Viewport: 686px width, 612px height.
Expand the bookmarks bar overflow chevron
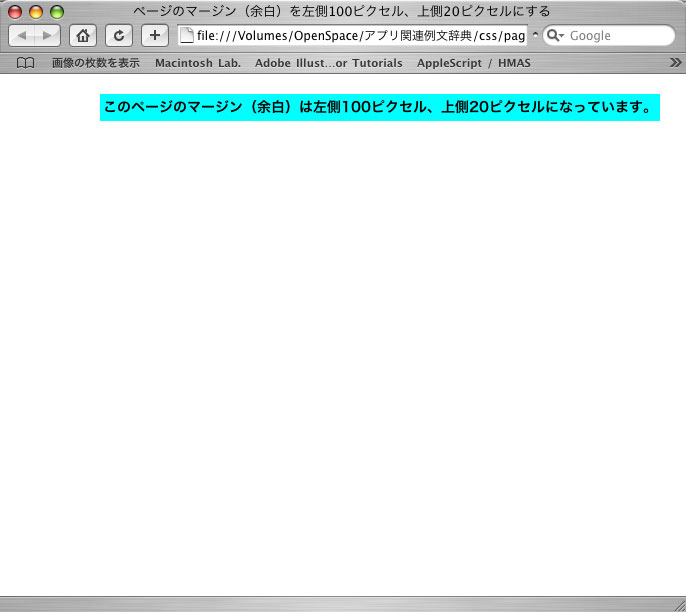pyautogui.click(x=675, y=63)
